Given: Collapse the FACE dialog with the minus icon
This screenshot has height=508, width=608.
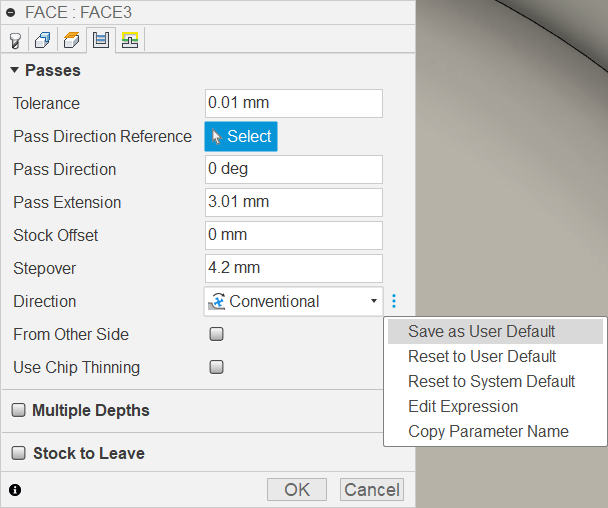Looking at the screenshot, I should [11, 12].
